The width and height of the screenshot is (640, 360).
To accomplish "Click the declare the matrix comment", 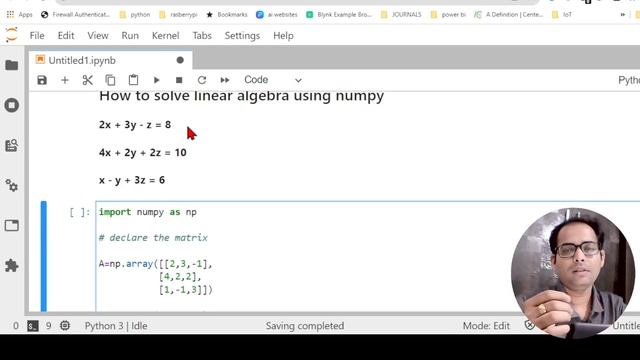I will (x=153, y=238).
